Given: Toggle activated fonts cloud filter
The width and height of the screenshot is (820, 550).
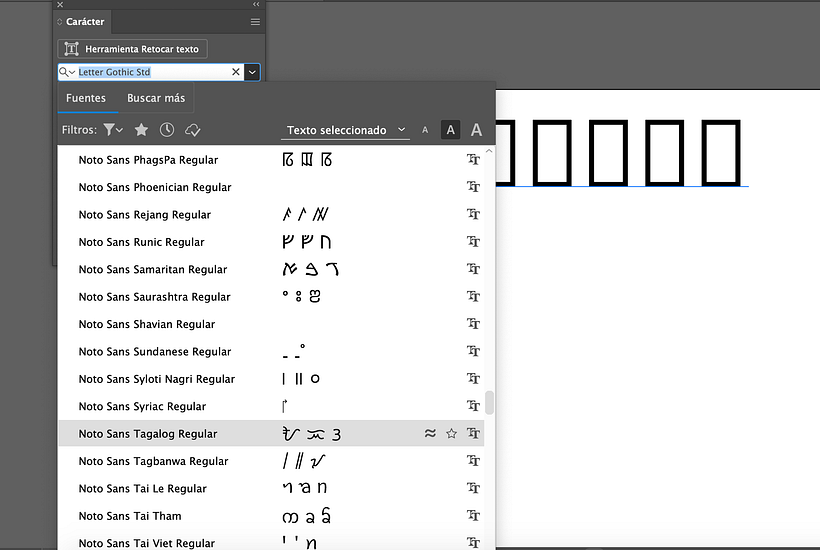Looking at the screenshot, I should [192, 130].
